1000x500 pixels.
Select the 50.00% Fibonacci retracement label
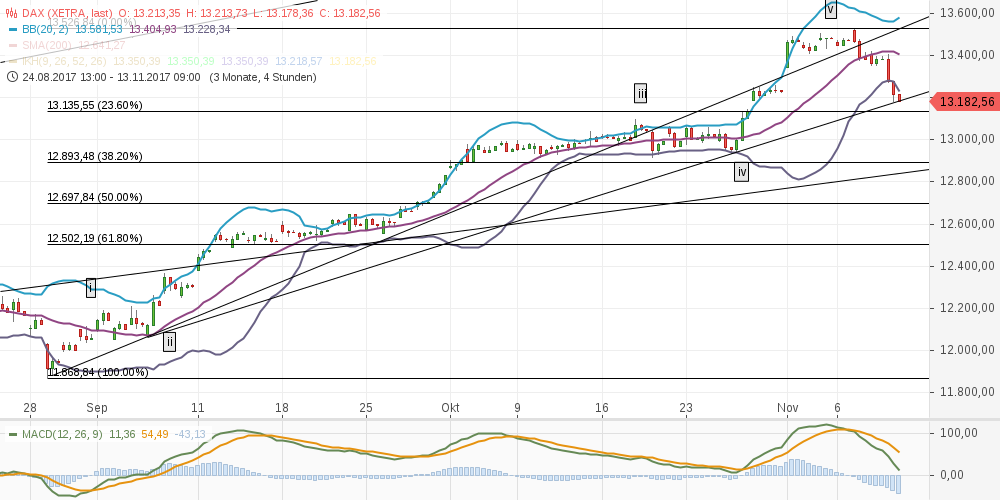95,197
